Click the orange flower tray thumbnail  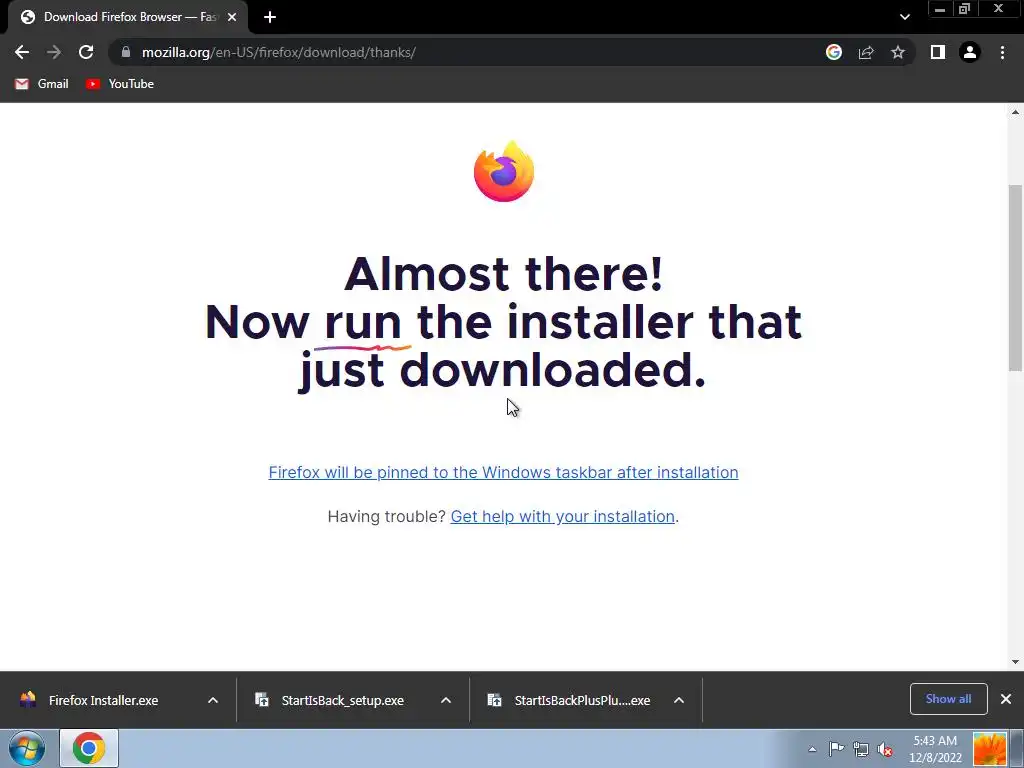(x=989, y=749)
